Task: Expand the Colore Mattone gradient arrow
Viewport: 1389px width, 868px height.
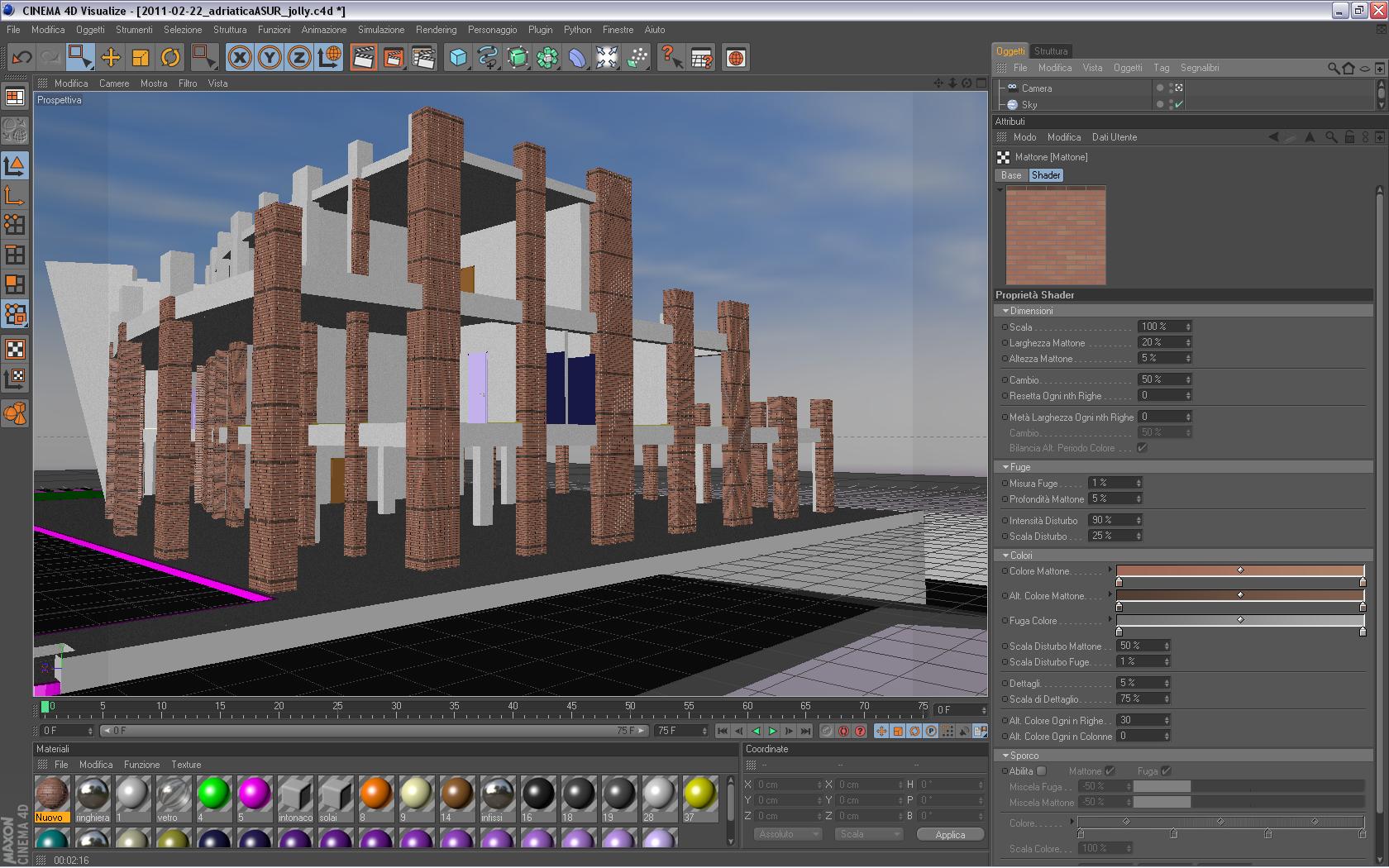Action: tap(1110, 570)
